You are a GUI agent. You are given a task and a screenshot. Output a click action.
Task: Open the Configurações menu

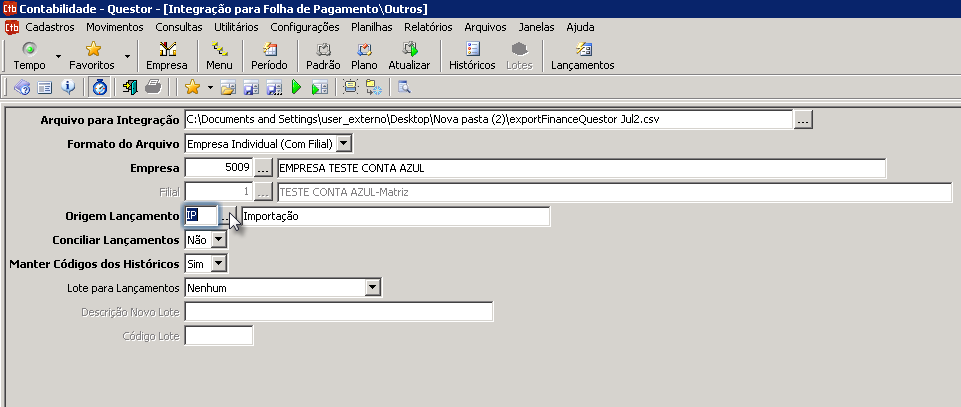click(x=305, y=27)
